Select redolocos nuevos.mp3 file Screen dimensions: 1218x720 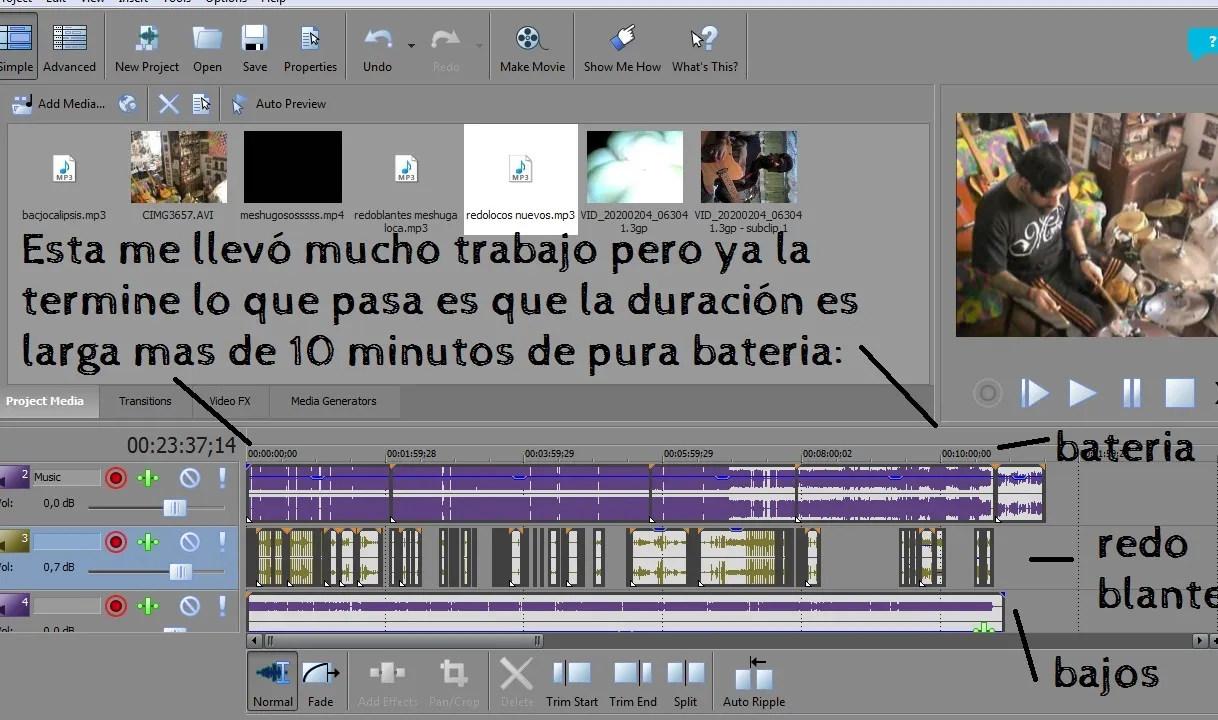520,178
